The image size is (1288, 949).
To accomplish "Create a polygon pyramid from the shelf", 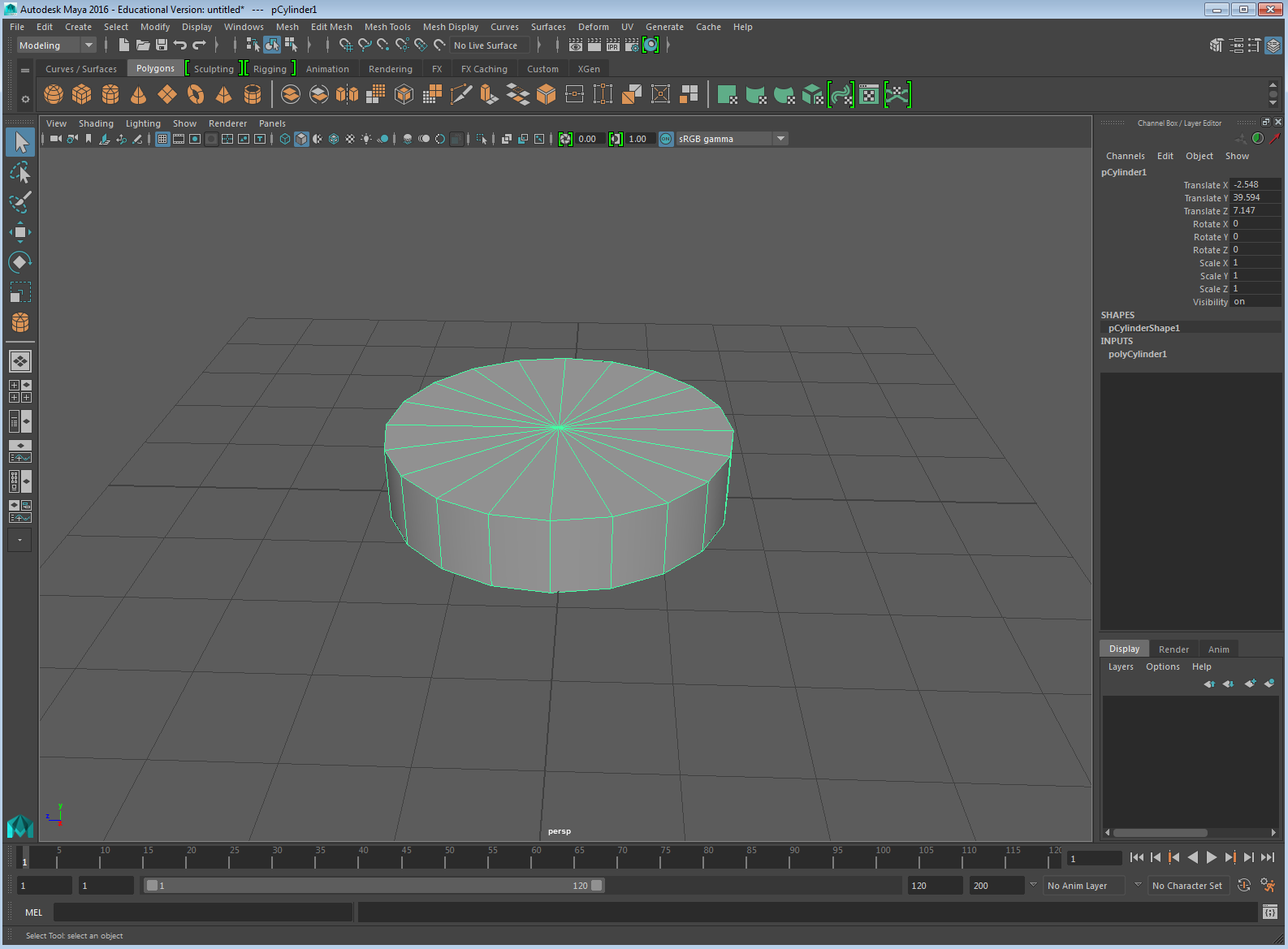I will click(x=224, y=95).
